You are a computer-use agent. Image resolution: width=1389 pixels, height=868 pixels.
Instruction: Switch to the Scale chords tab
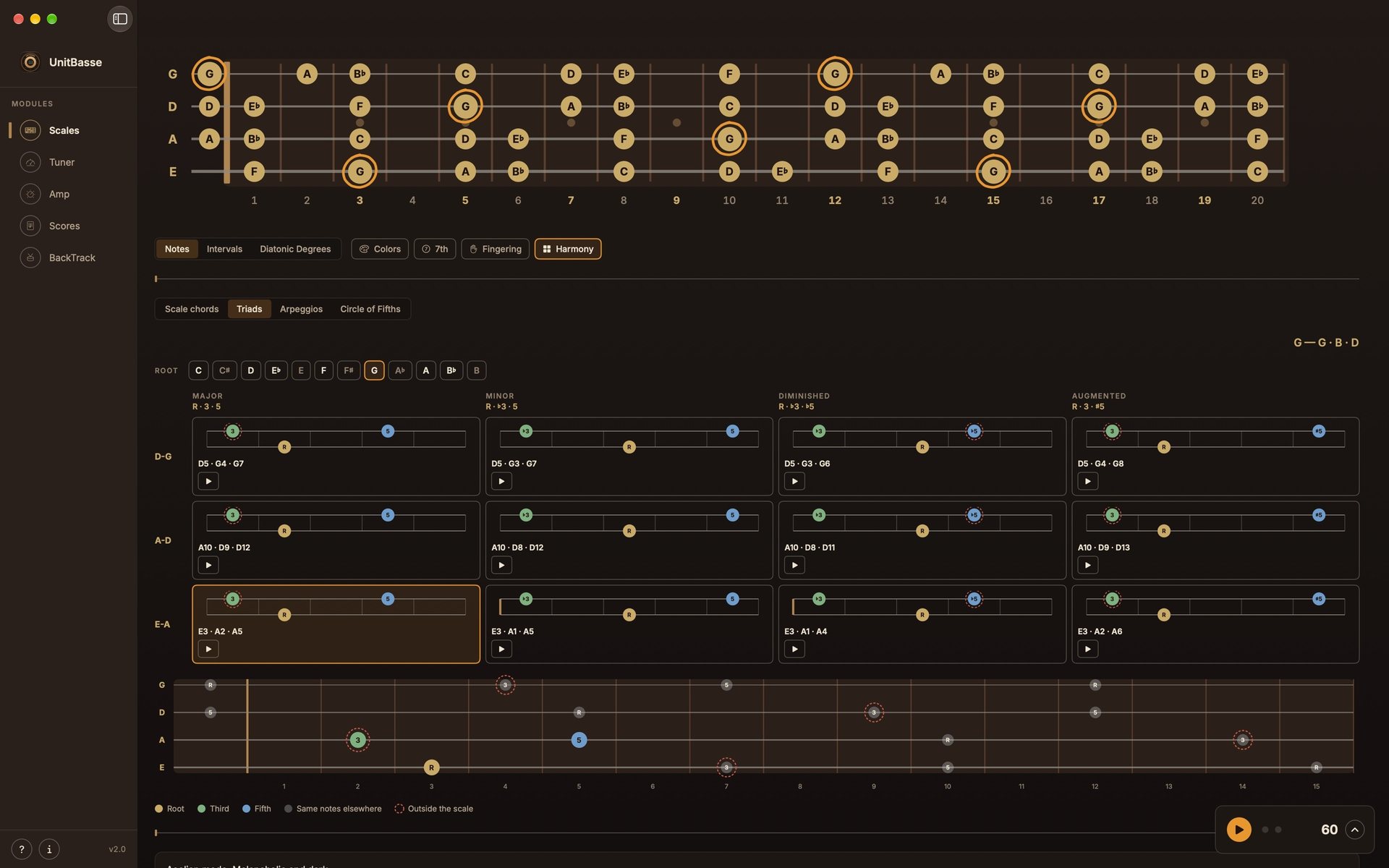pyautogui.click(x=192, y=309)
